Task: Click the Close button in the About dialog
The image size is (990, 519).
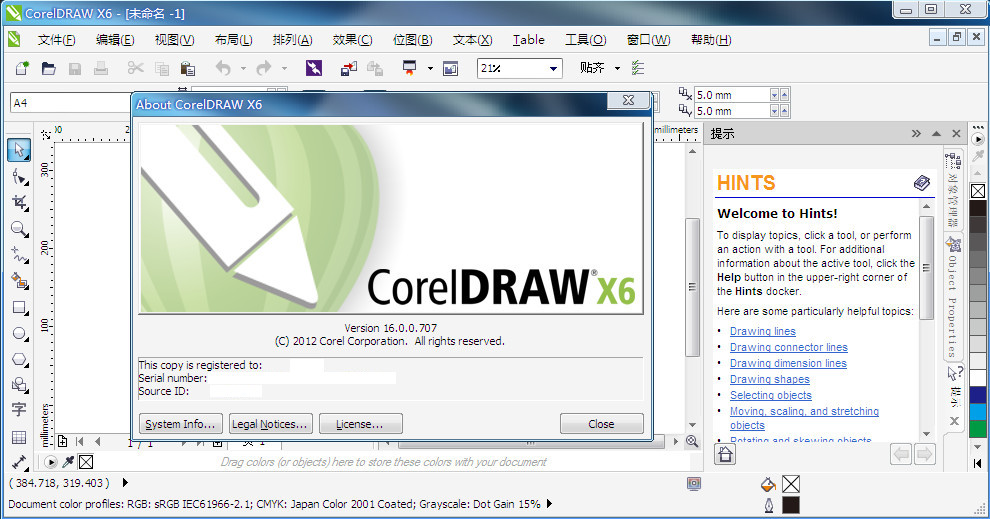Action: (x=601, y=424)
